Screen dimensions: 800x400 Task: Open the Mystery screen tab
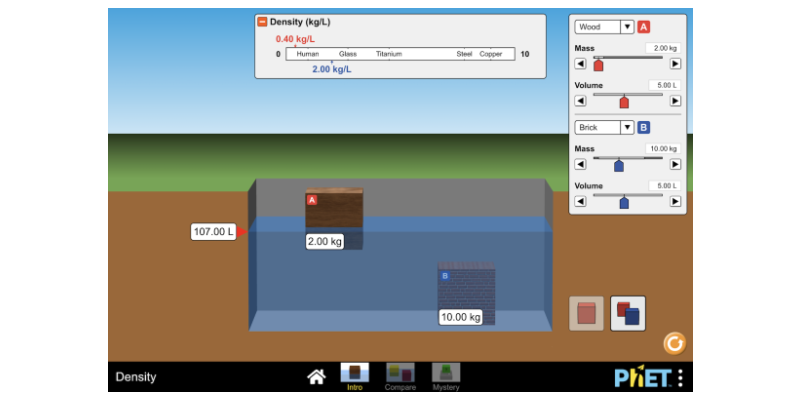pyautogui.click(x=446, y=377)
